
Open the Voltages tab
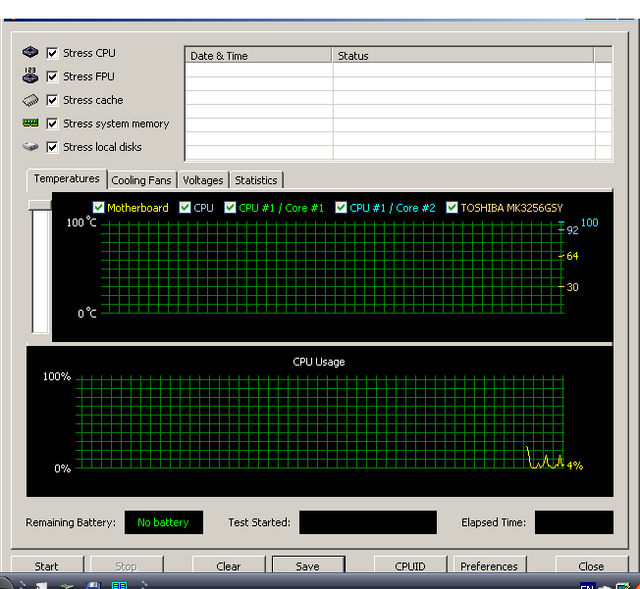click(203, 180)
